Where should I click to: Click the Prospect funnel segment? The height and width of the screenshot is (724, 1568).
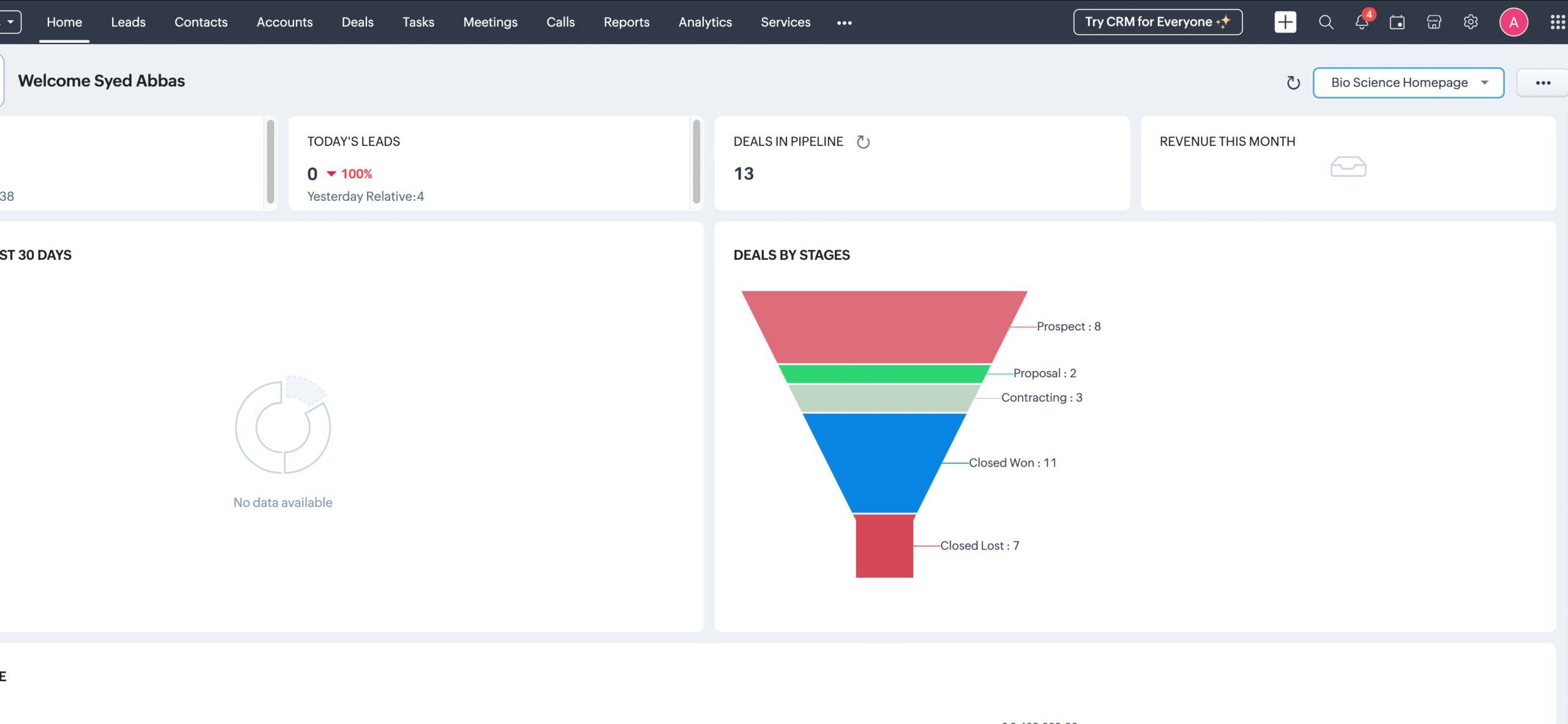[x=883, y=326]
